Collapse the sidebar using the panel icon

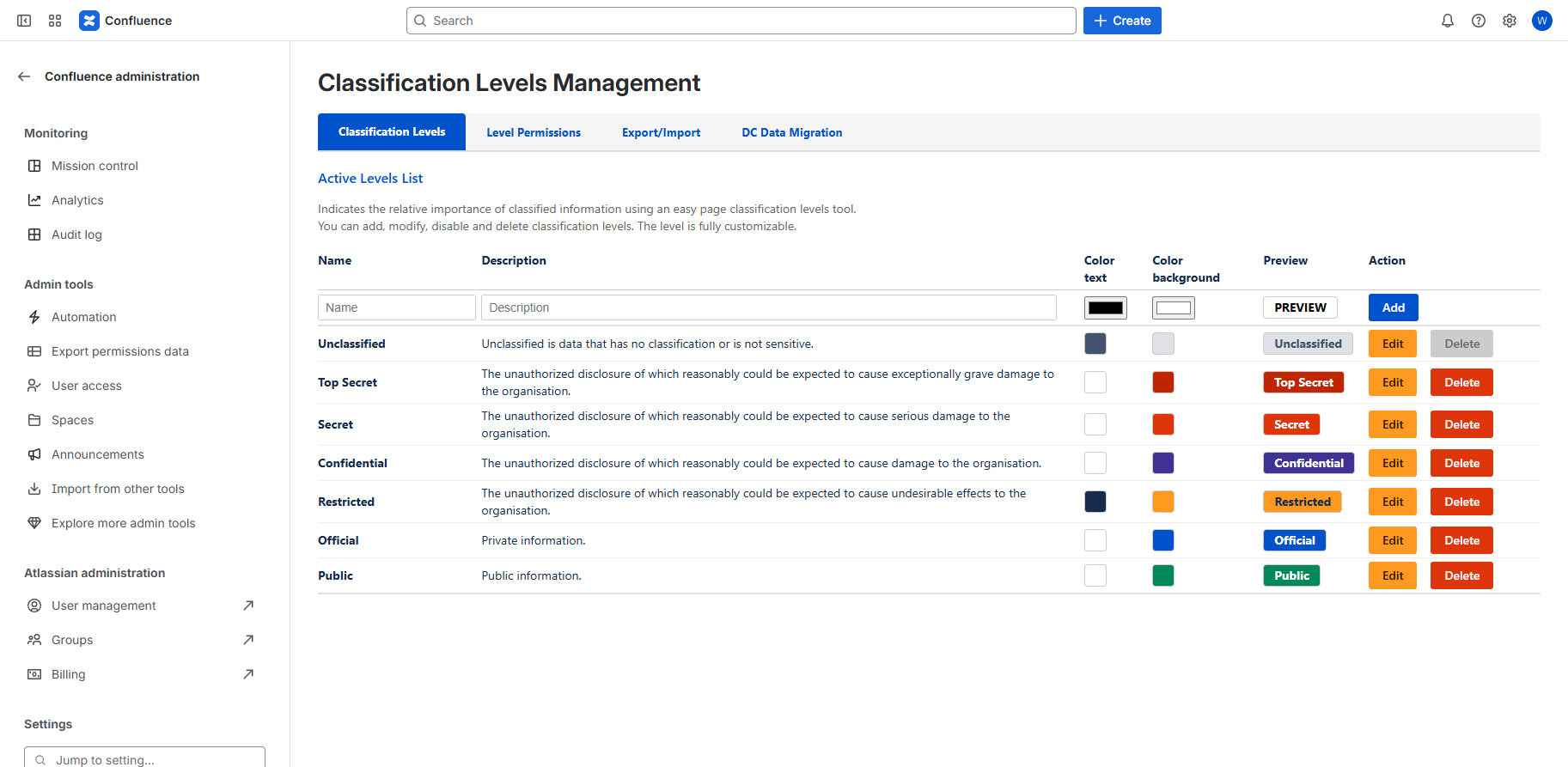click(x=24, y=21)
